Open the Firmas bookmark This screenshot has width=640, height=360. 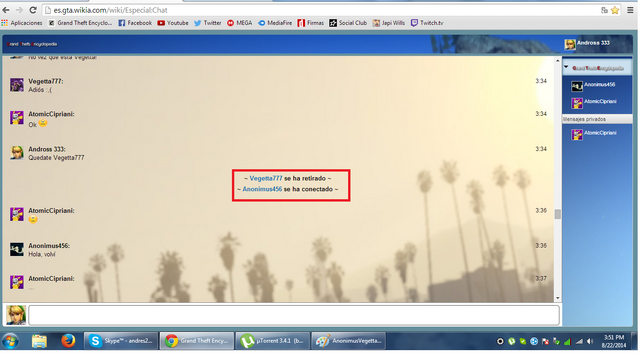click(x=311, y=23)
